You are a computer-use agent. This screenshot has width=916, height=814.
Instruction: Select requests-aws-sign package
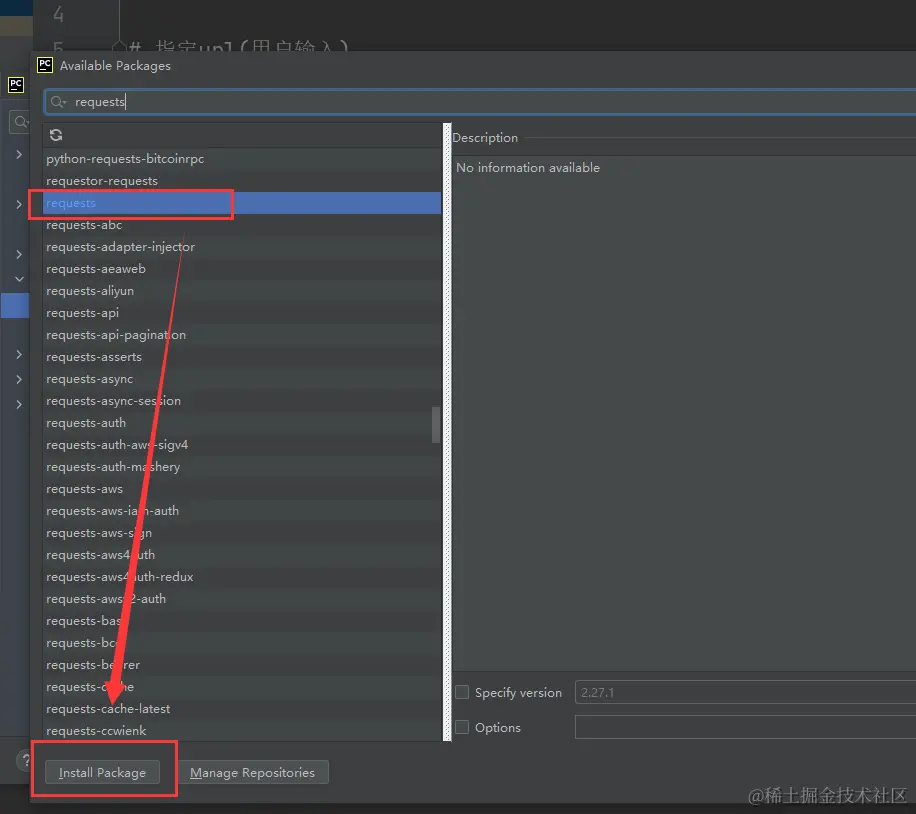pos(242,533)
